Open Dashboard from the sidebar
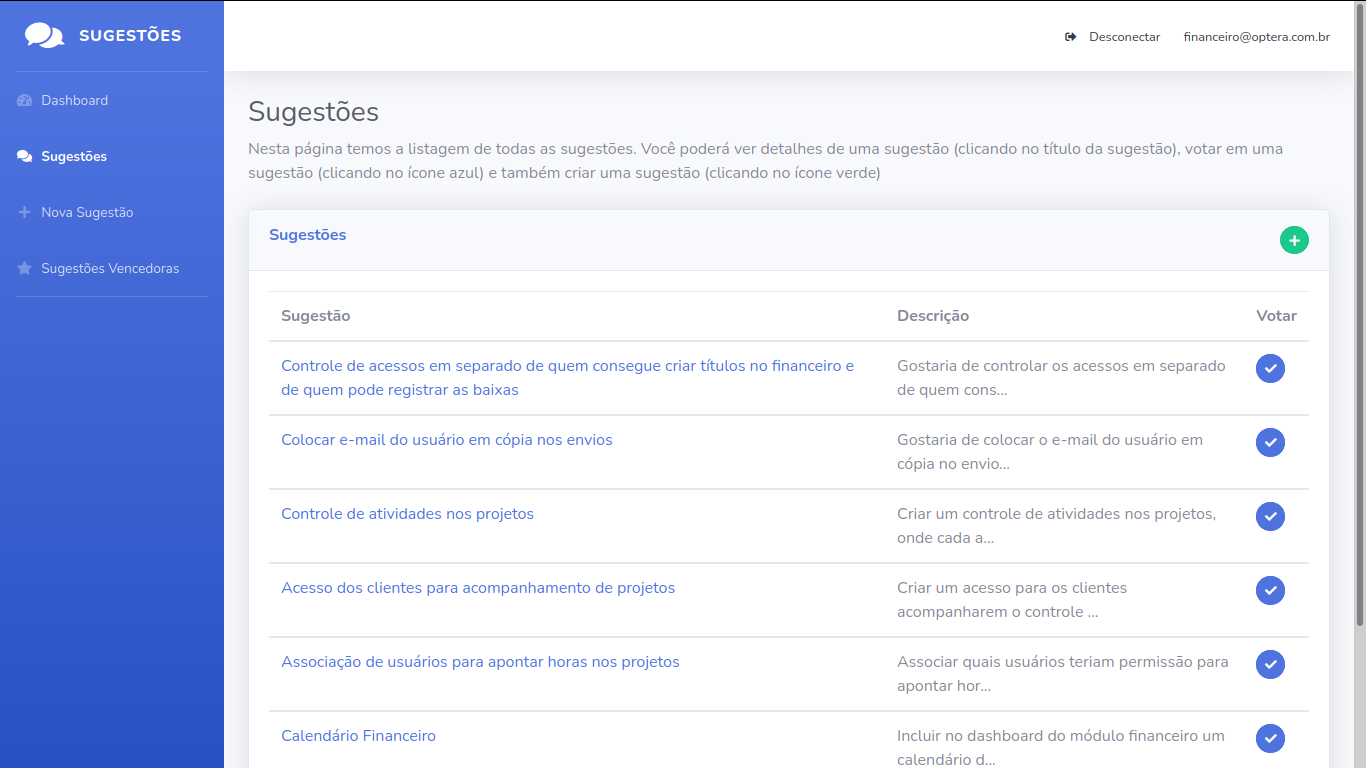This screenshot has width=1366, height=768. (74, 100)
